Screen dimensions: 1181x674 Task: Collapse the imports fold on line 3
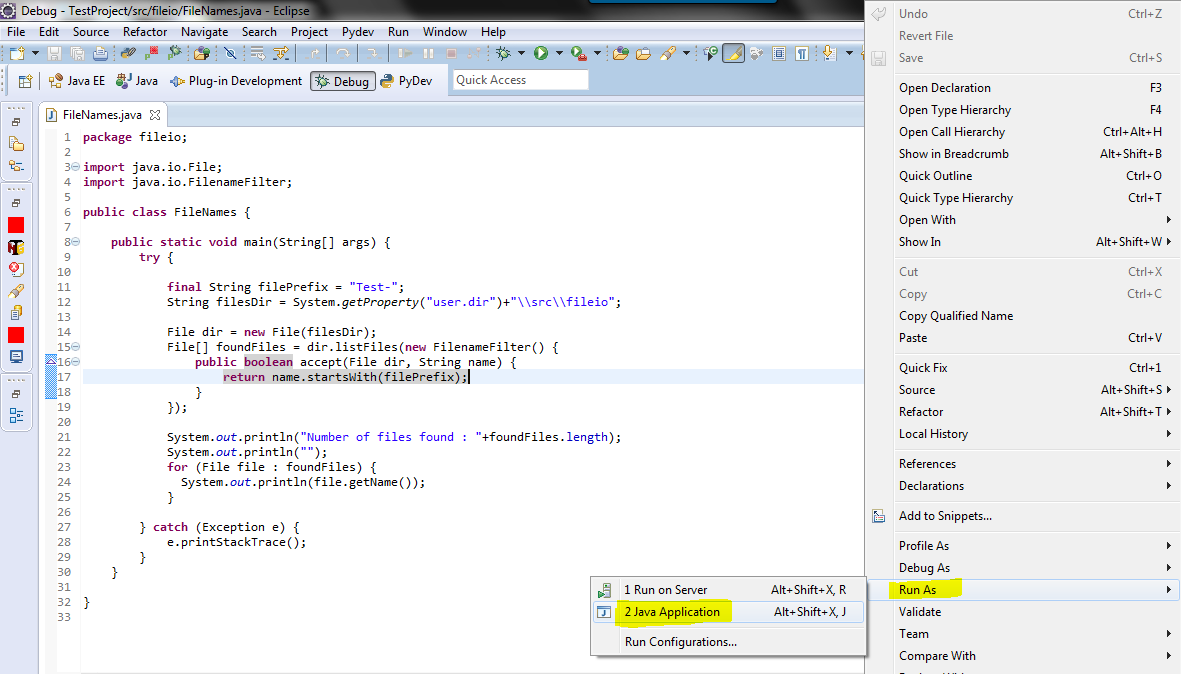[75, 168]
